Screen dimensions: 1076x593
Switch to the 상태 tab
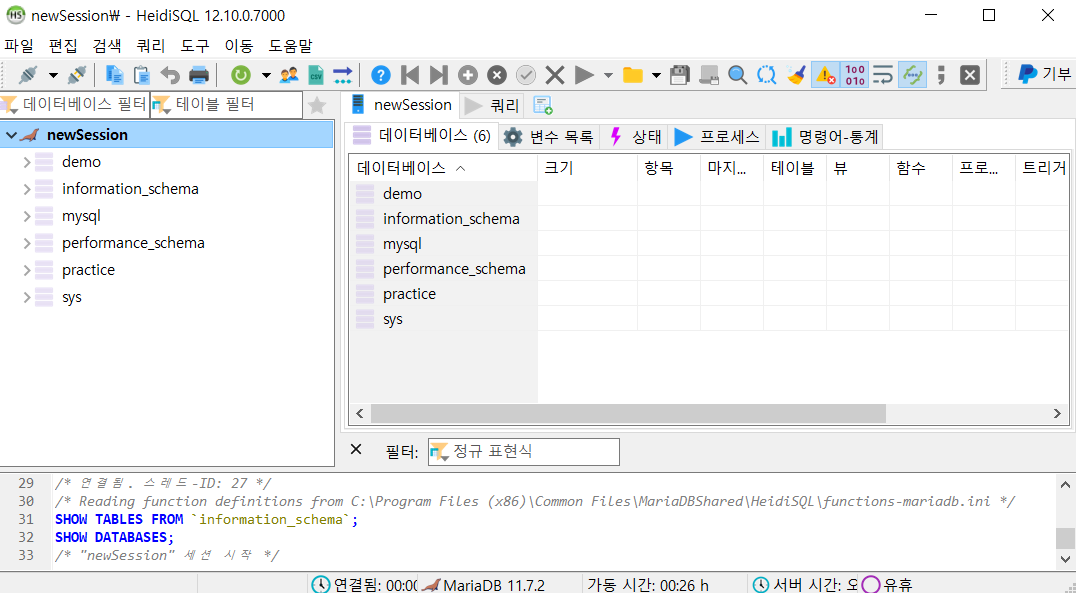(635, 137)
